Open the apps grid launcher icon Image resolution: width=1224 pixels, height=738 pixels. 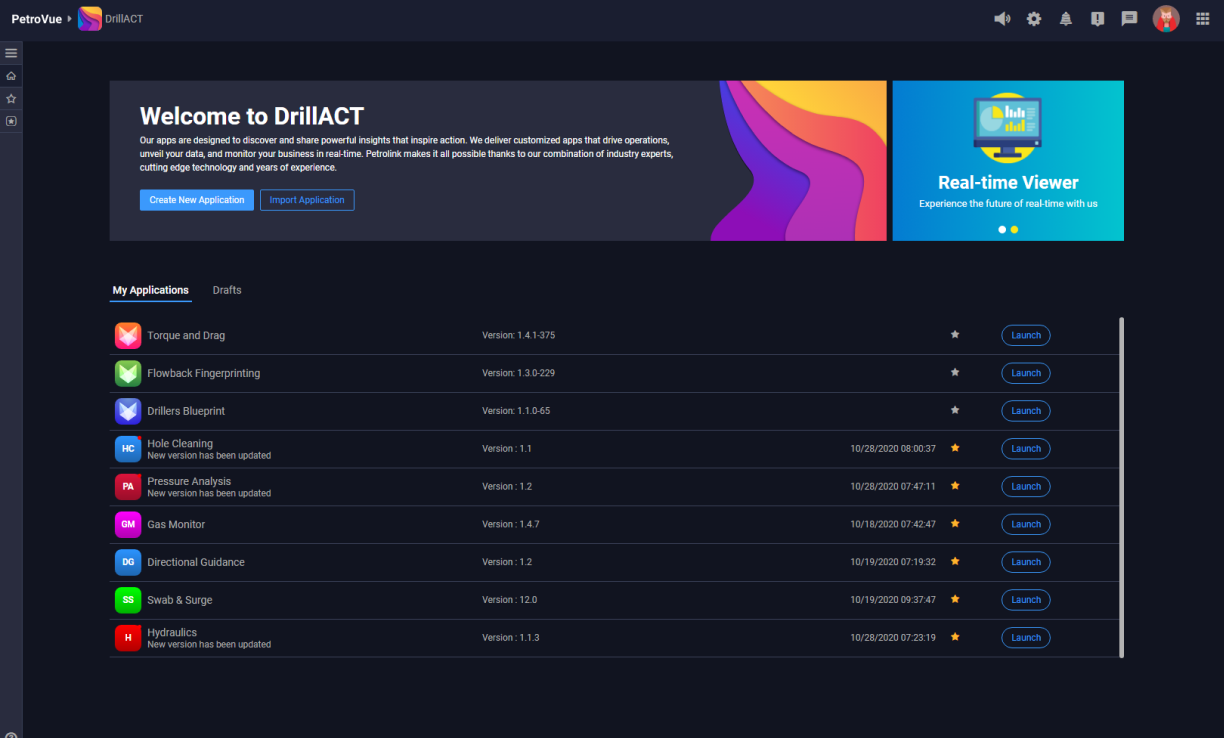(x=1202, y=19)
